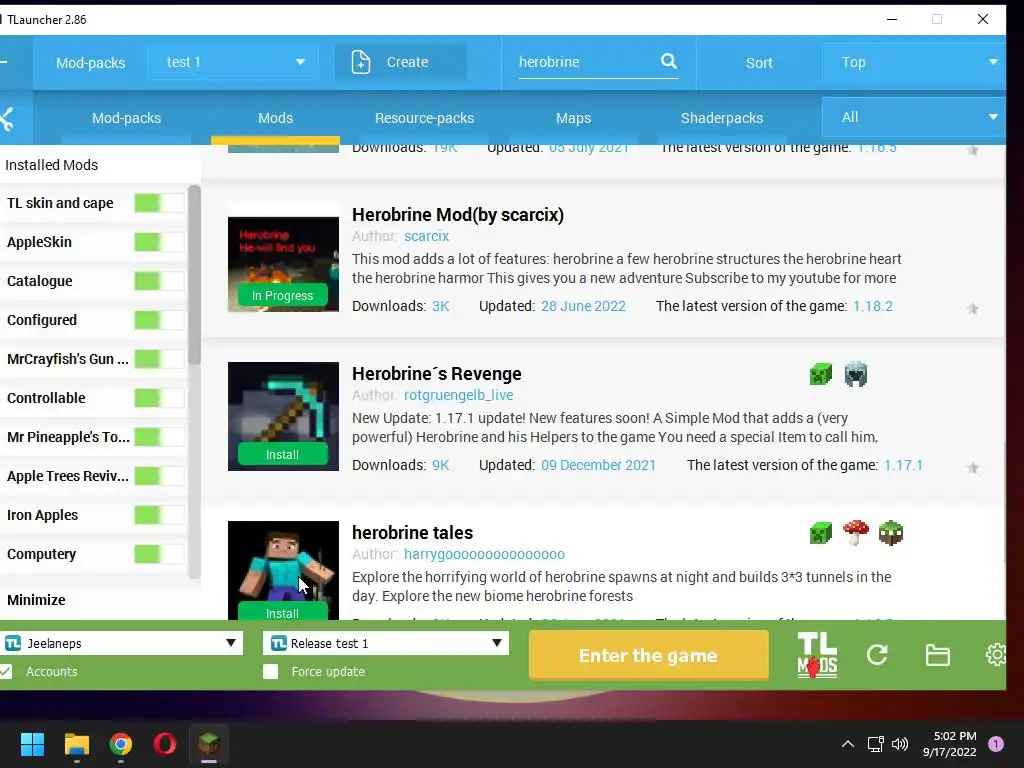The height and width of the screenshot is (768, 1024).
Task: Open the All category filter dropdown
Action: click(x=913, y=118)
